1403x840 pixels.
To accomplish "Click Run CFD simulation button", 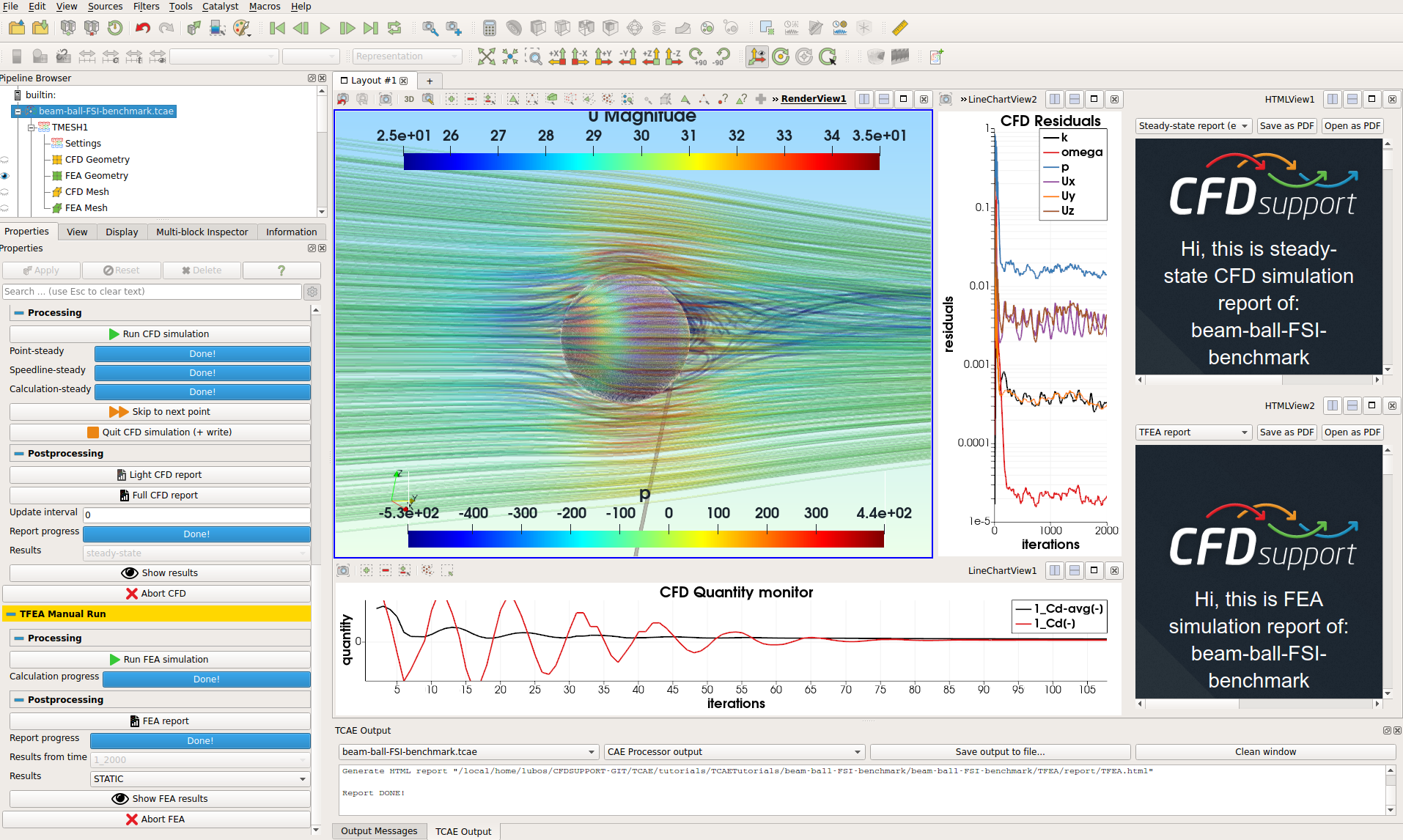I will [x=159, y=334].
